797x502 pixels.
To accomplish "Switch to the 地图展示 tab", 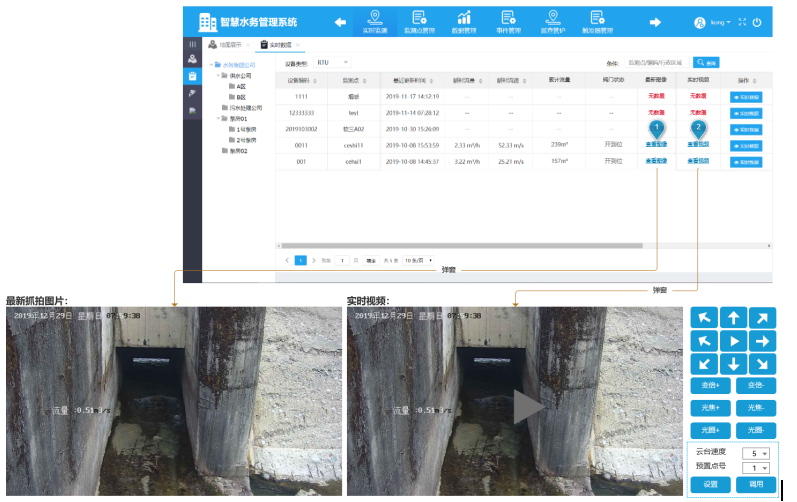I will coord(231,45).
